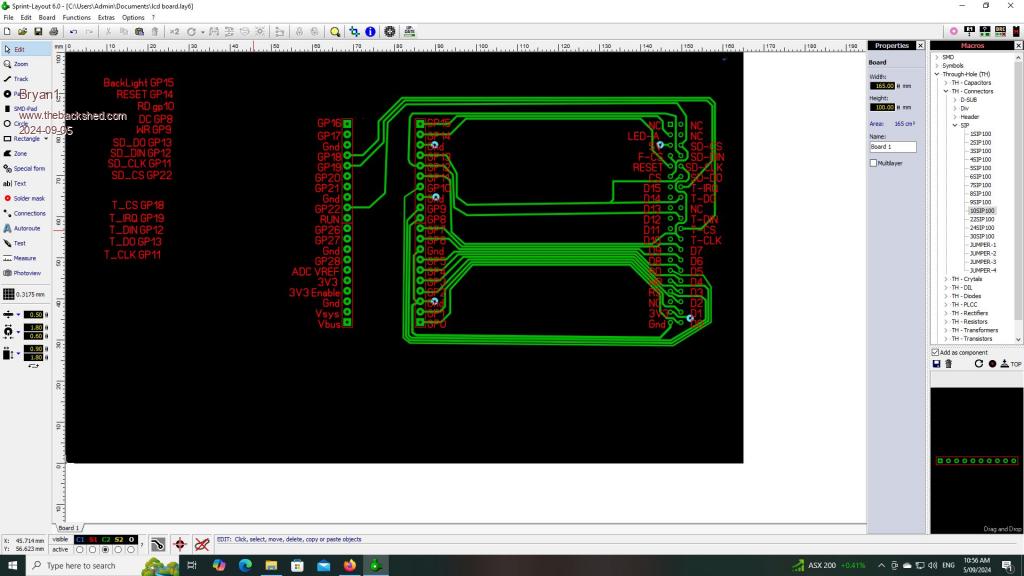Toggle visibility of the C1 layer
Image resolution: width=1024 pixels, height=576 pixels.
coord(80,539)
